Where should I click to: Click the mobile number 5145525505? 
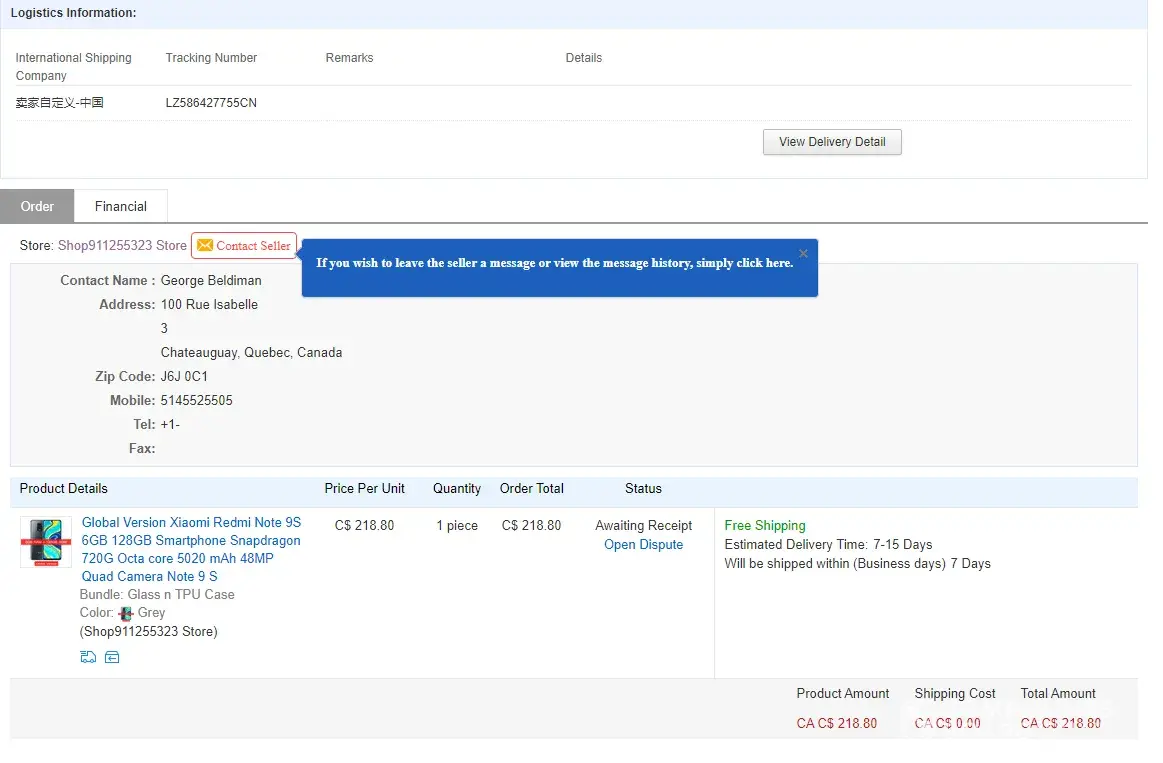(197, 401)
